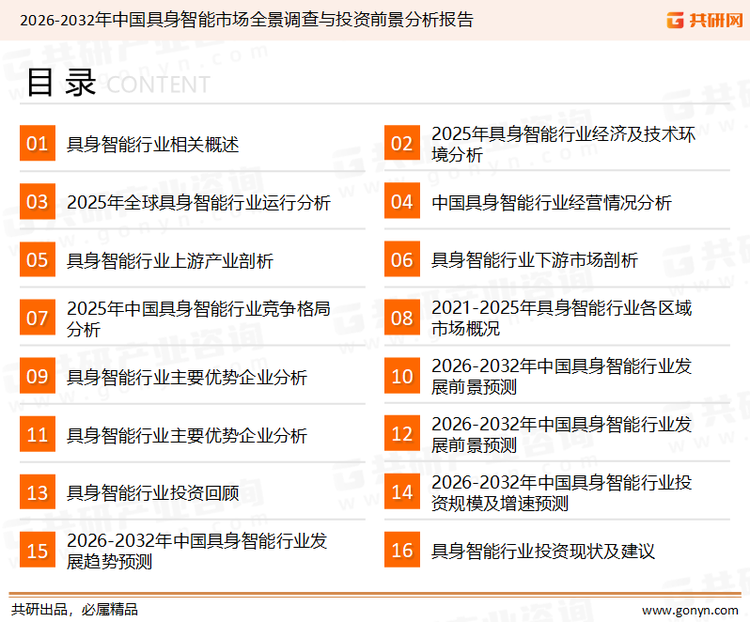Click the report title at the top

click(x=246, y=19)
